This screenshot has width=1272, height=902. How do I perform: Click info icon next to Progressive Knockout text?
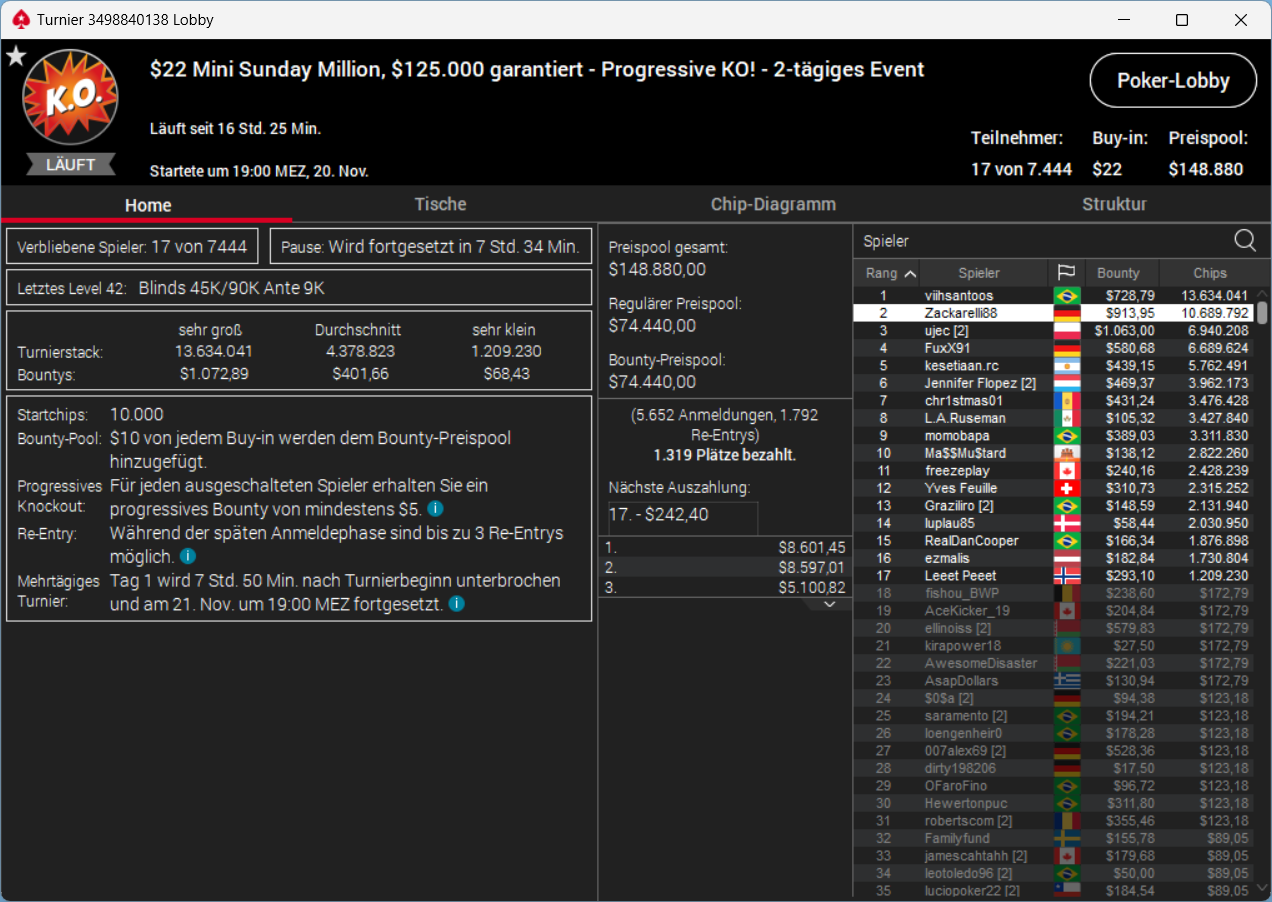[436, 509]
